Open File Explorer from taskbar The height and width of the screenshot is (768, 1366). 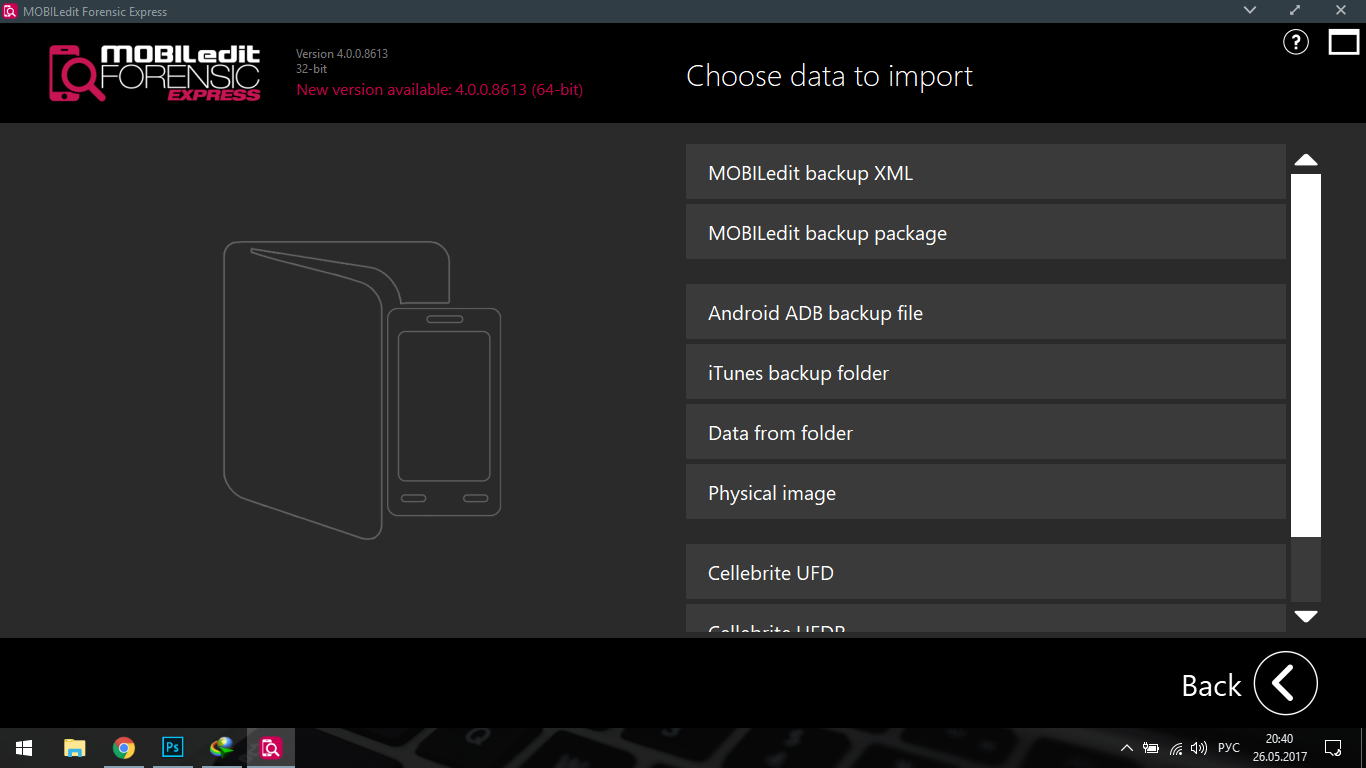(74, 748)
